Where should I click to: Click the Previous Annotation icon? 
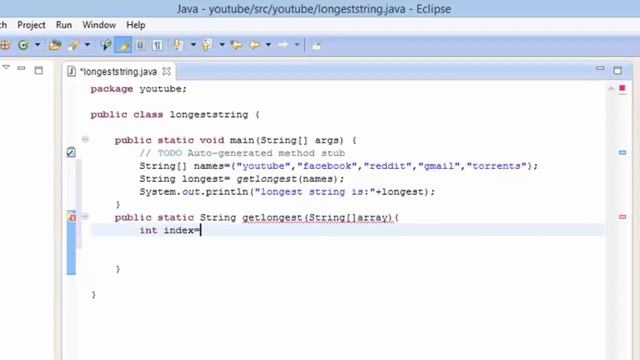[207, 44]
